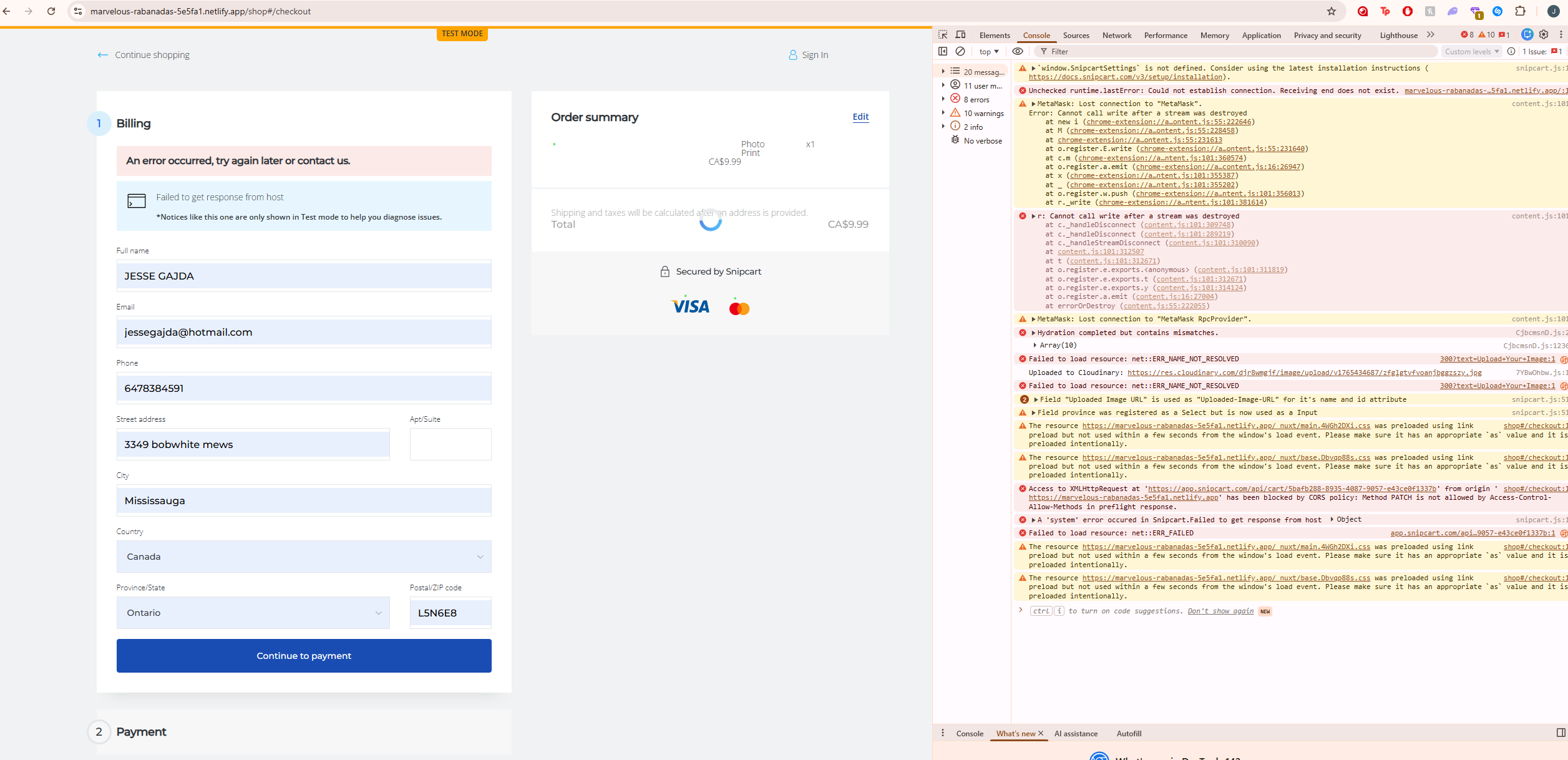Viewport: 1568px width, 760px height.
Task: Reload the page with the refresh icon
Action: pyautogui.click(x=51, y=11)
